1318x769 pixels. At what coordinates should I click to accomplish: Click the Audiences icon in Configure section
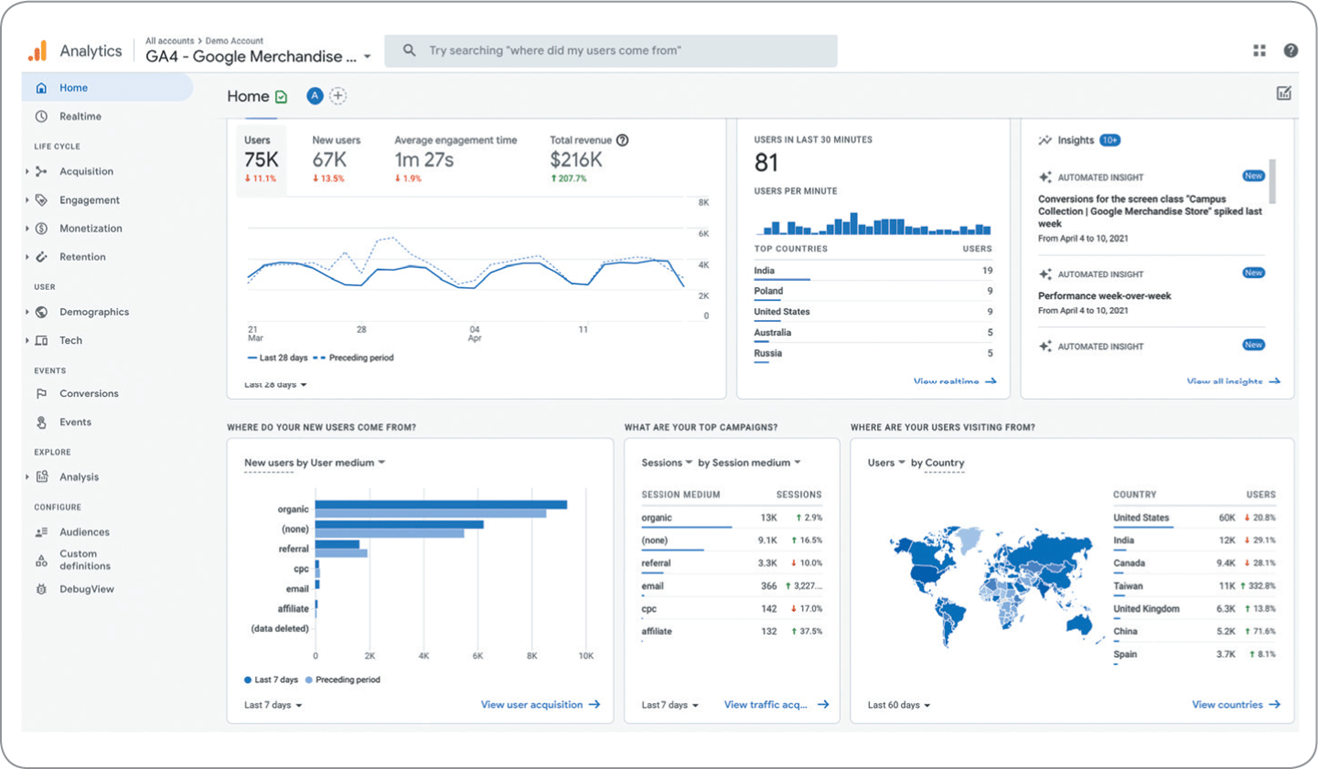[x=41, y=532]
